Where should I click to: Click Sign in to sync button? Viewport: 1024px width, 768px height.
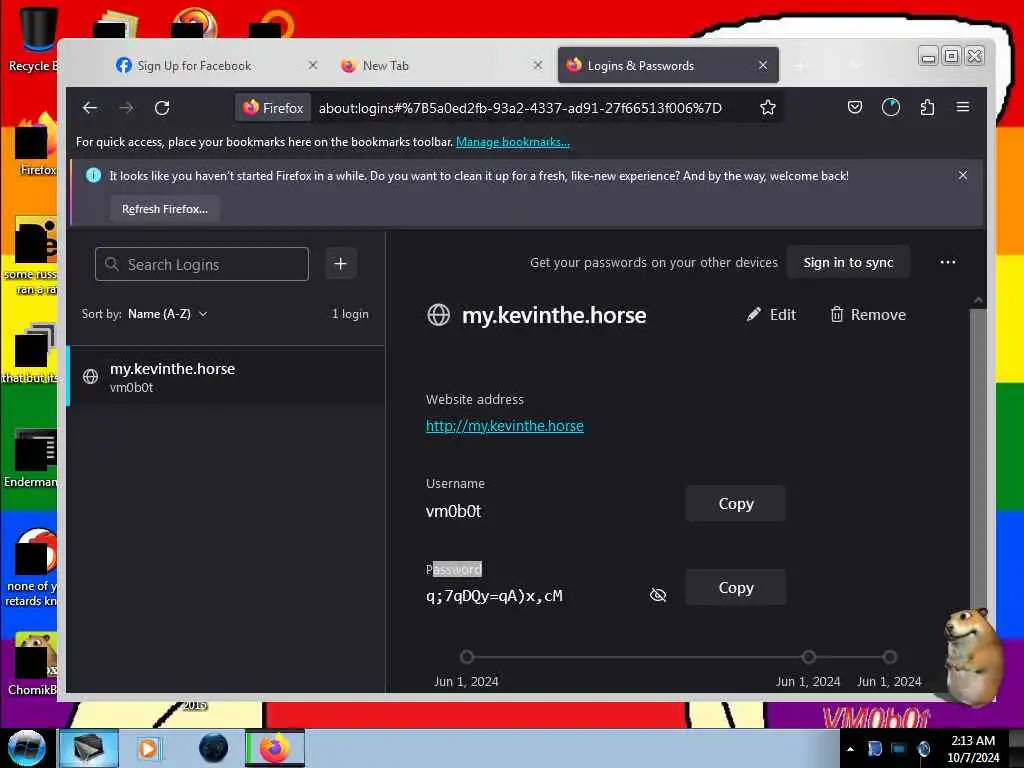(x=848, y=262)
